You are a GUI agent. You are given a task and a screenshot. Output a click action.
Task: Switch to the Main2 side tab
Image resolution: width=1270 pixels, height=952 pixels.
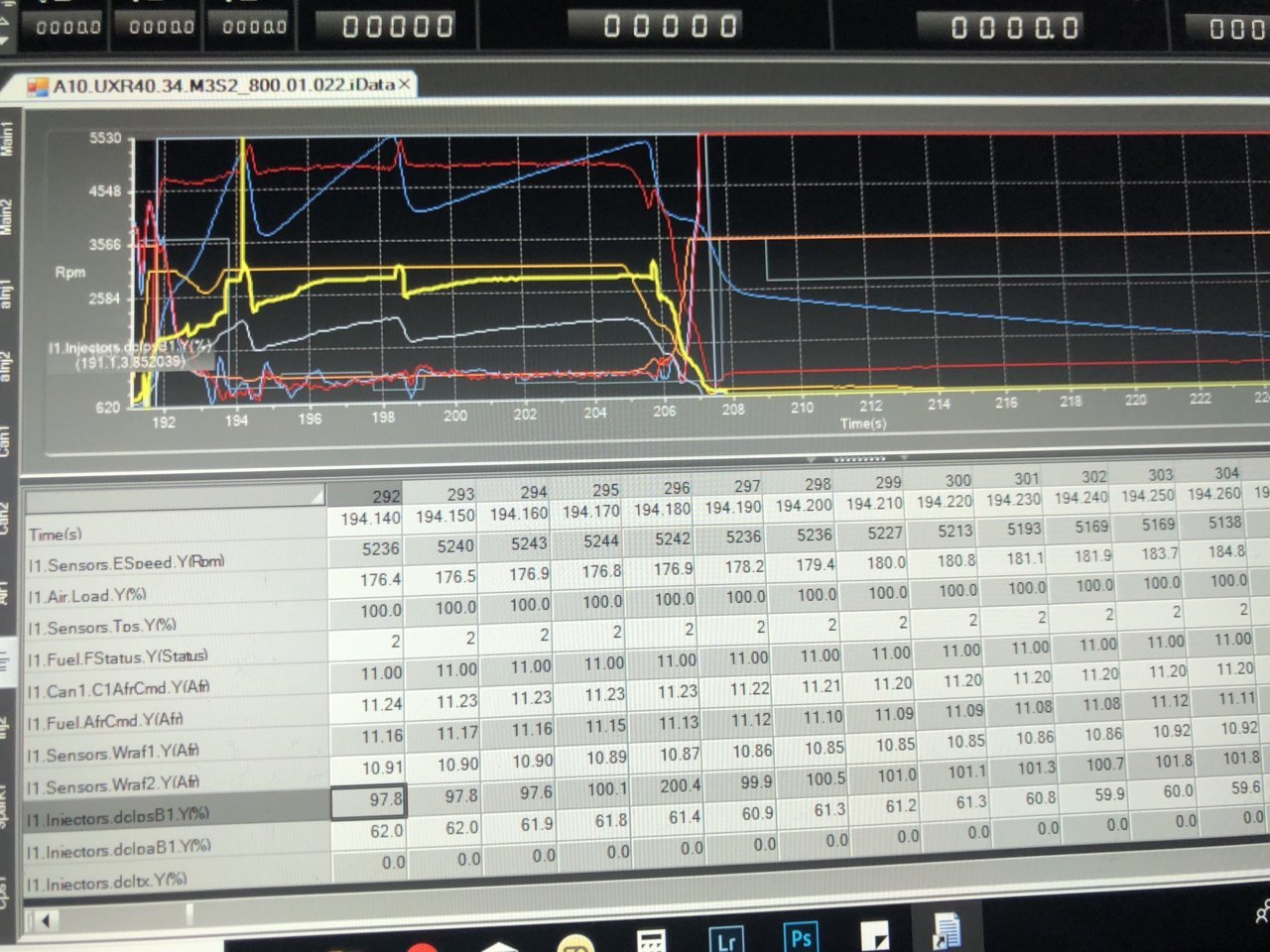pos(7,216)
